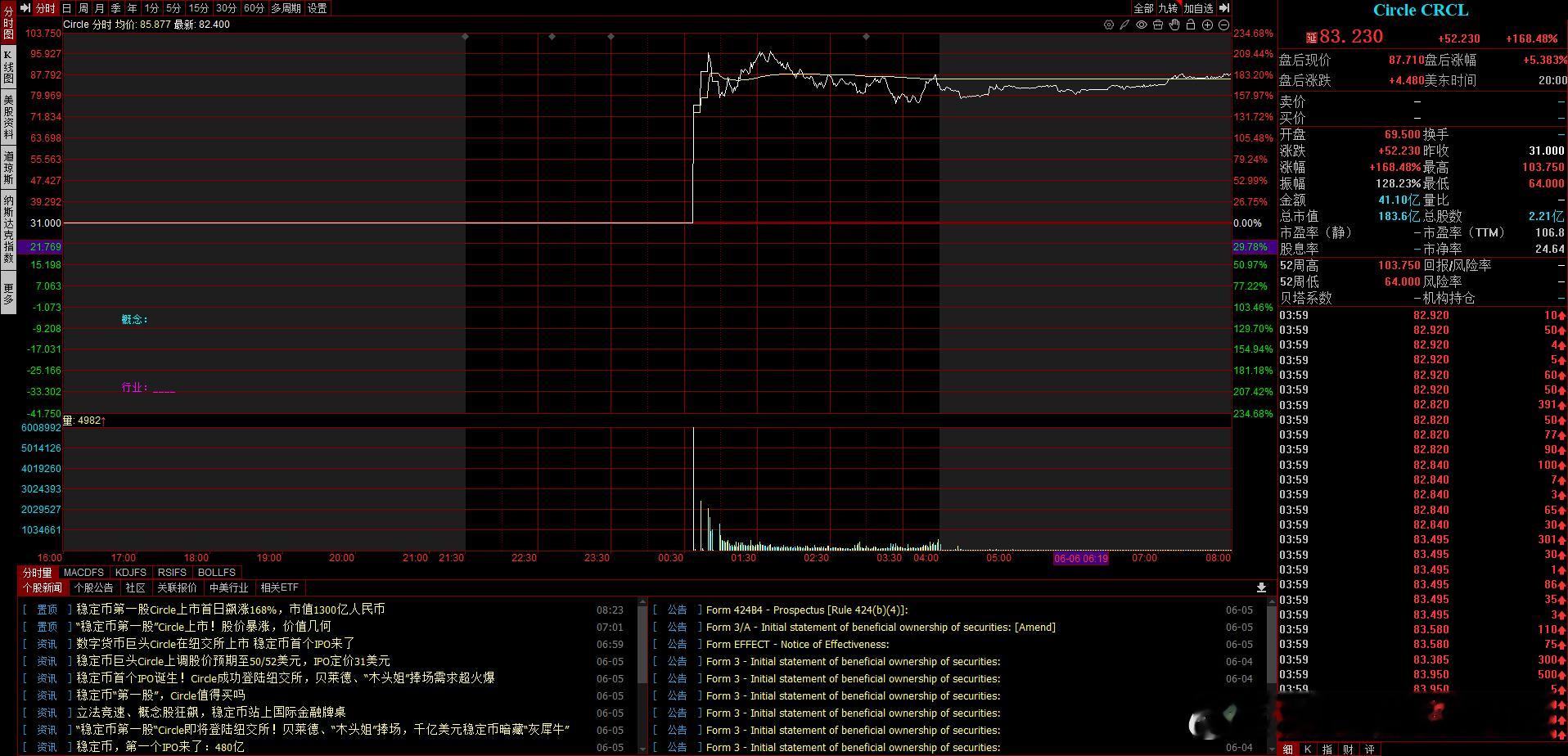Image resolution: width=1568 pixels, height=756 pixels.
Task: Open chart settings gear icon
Action: [x=1109, y=25]
